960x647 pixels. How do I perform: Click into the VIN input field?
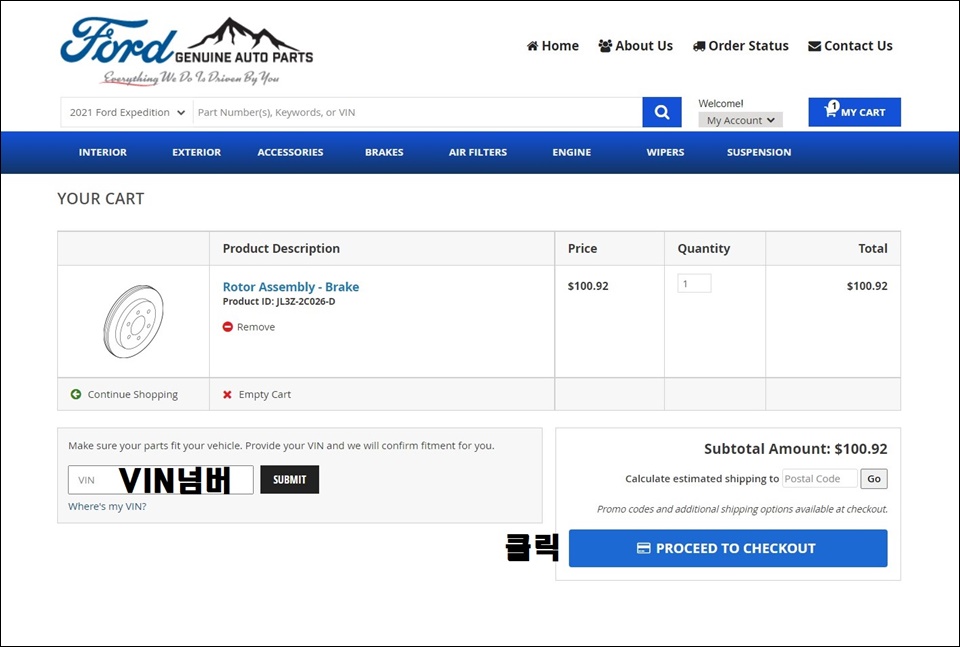[x=160, y=479]
